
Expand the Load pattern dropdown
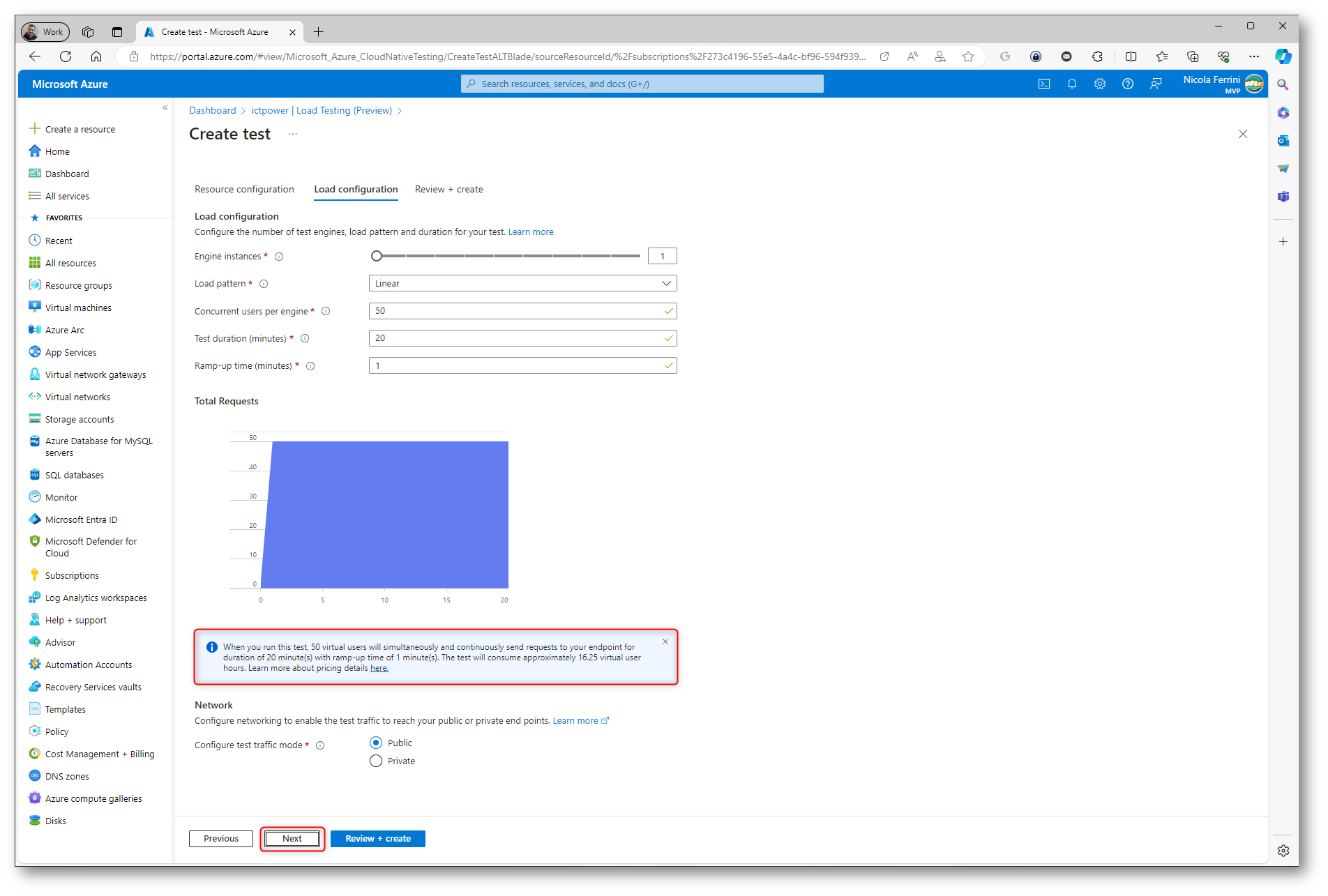[x=522, y=283]
